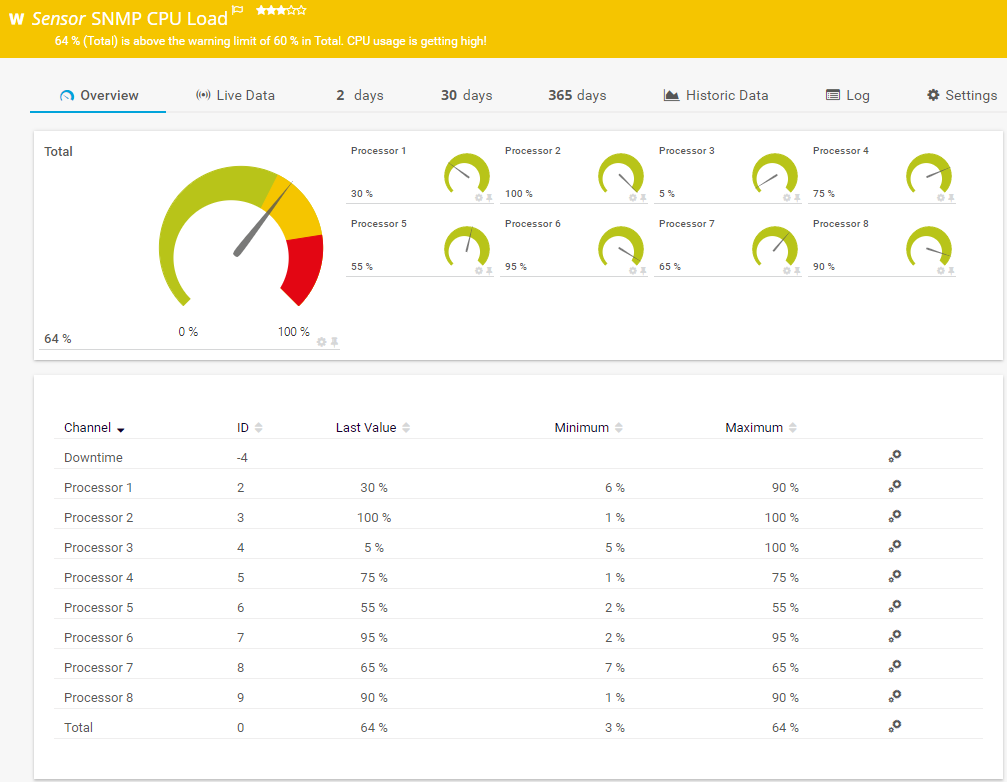Pin the Total gauge with pin icon
The width and height of the screenshot is (1007, 782).
tap(335, 342)
